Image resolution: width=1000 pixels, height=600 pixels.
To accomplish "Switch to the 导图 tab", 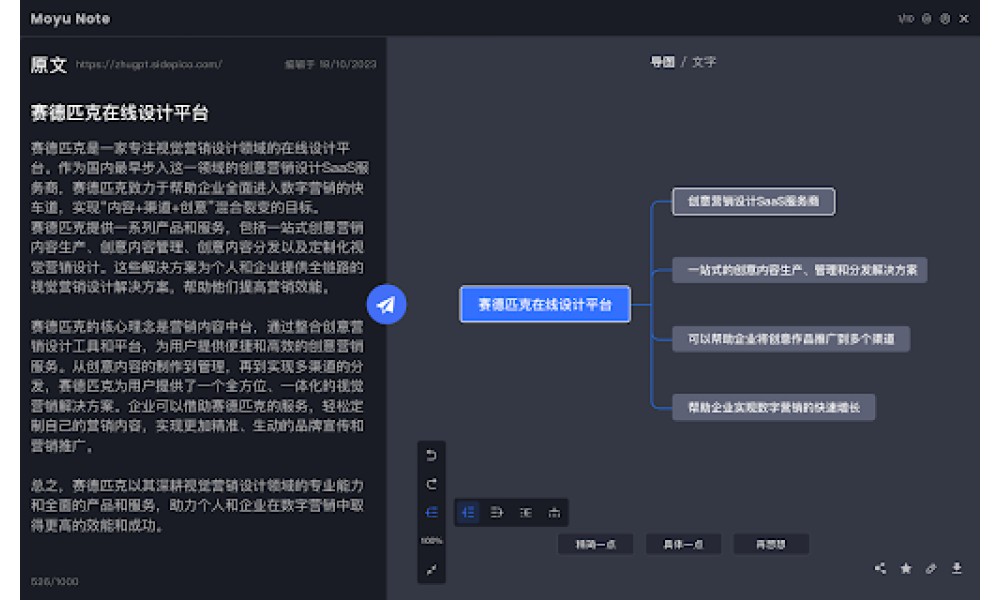I will 662,62.
